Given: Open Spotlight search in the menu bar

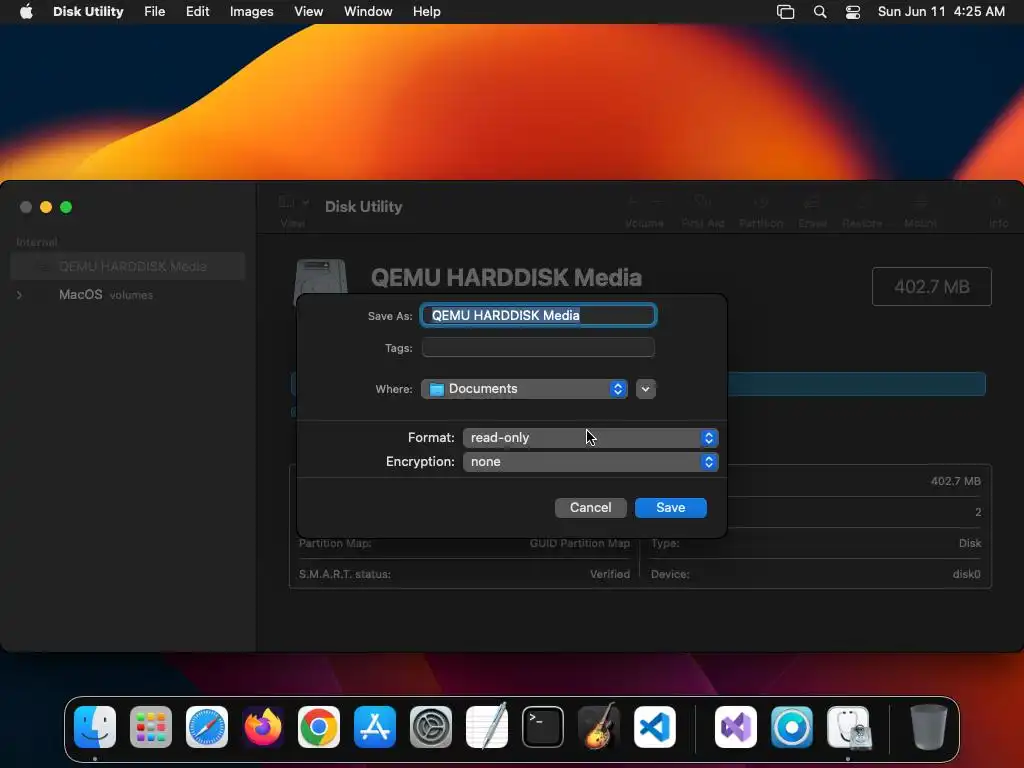Looking at the screenshot, I should pos(820,12).
